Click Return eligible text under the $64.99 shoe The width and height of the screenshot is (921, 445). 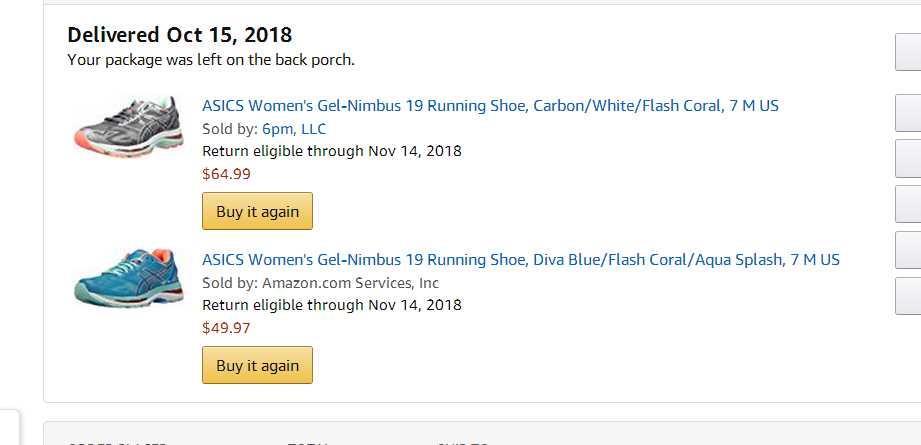(x=331, y=151)
